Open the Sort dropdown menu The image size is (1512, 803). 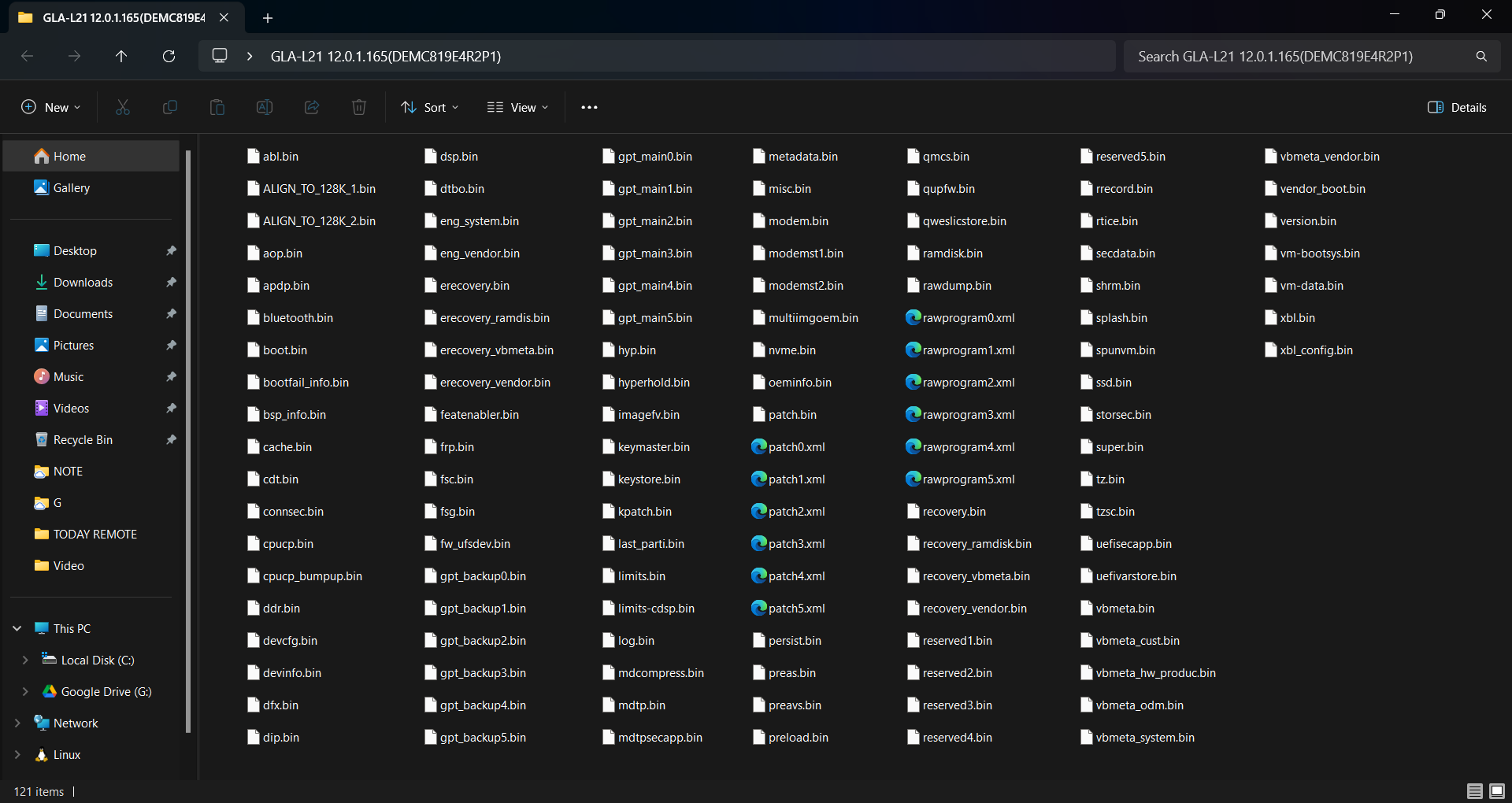[x=430, y=107]
